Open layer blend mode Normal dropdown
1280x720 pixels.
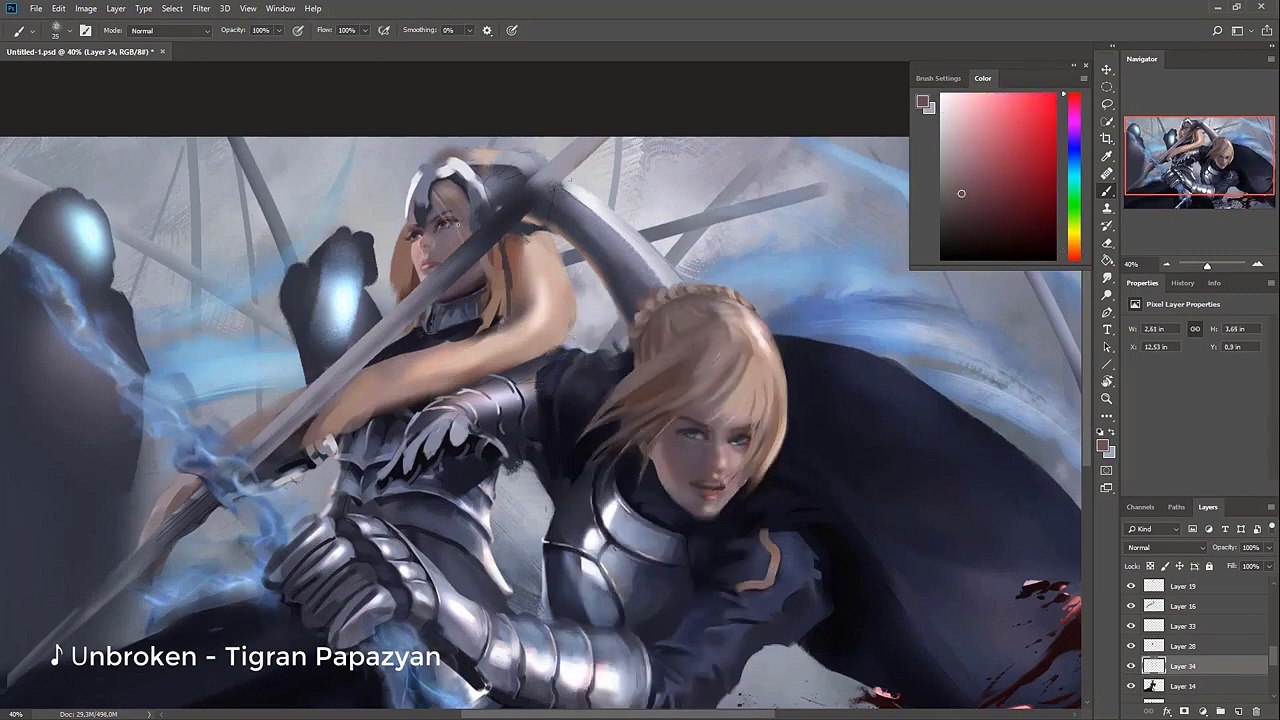tap(1166, 548)
